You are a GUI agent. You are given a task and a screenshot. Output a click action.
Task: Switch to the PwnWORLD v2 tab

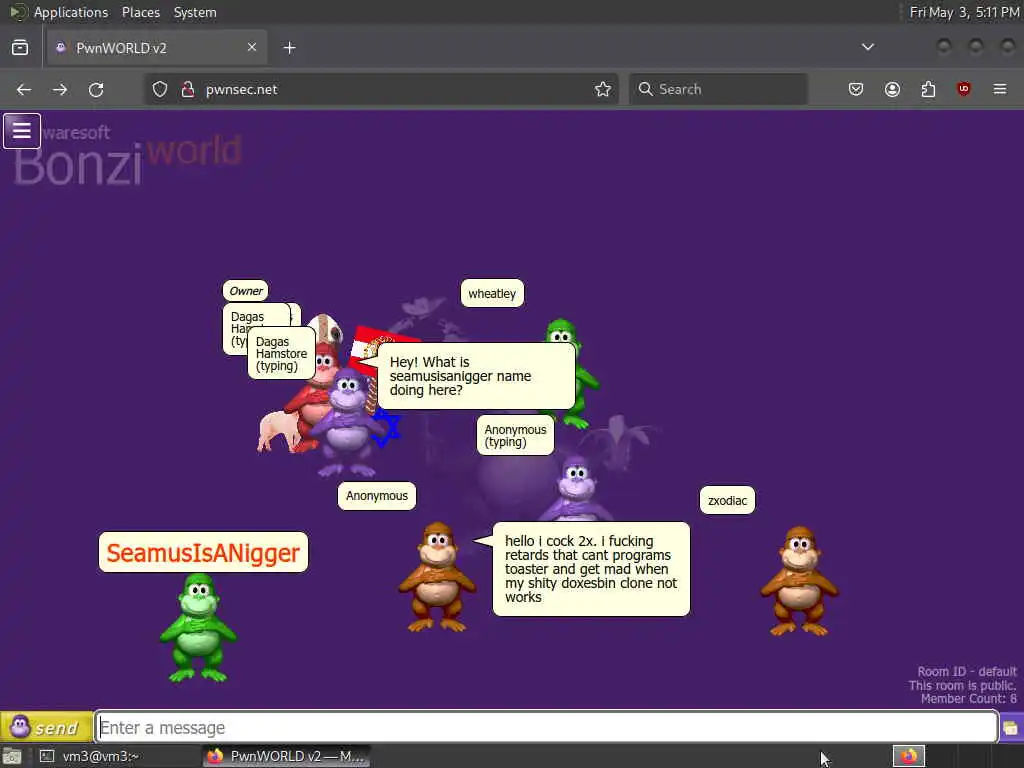(x=157, y=48)
